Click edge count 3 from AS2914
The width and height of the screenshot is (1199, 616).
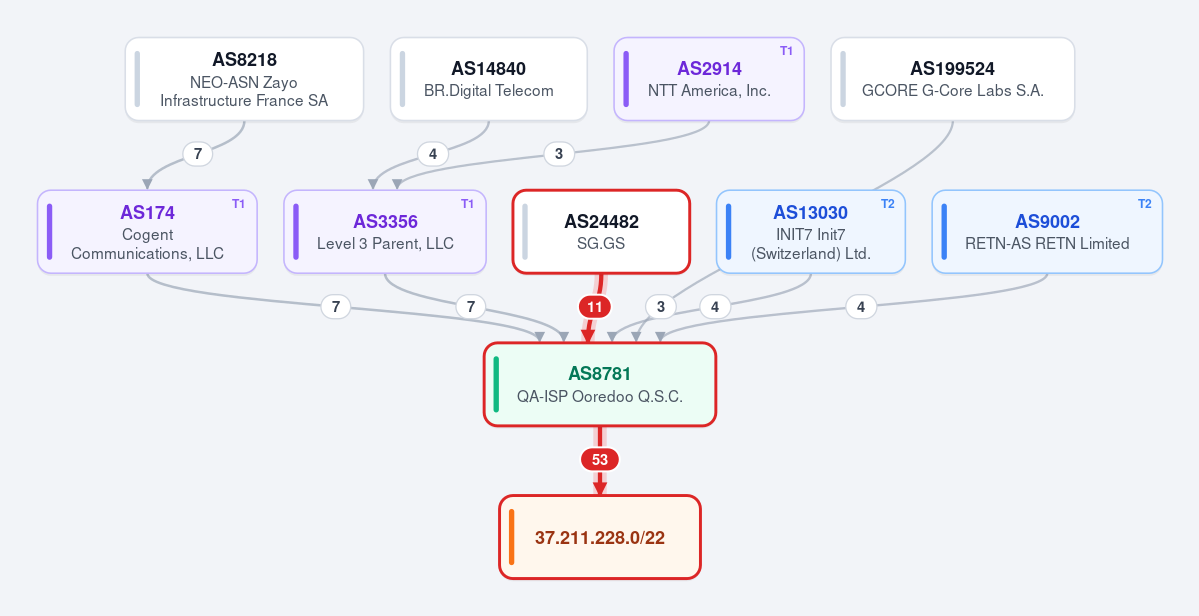point(559,154)
